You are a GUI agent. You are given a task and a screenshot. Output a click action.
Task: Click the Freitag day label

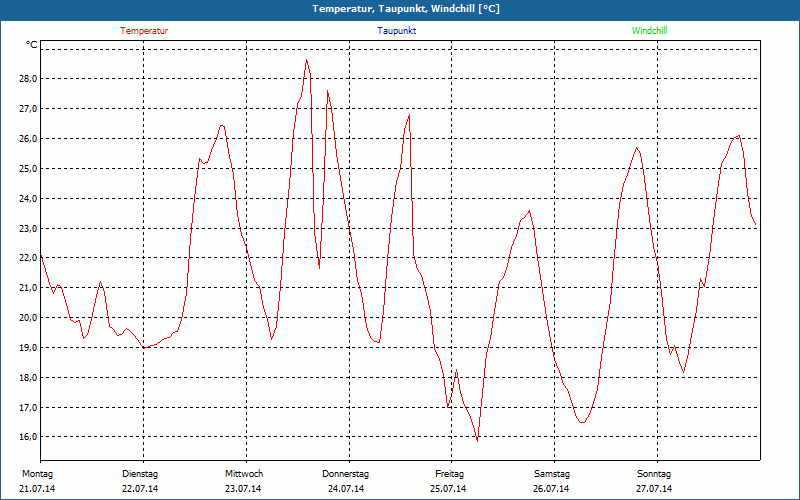[x=449, y=474]
